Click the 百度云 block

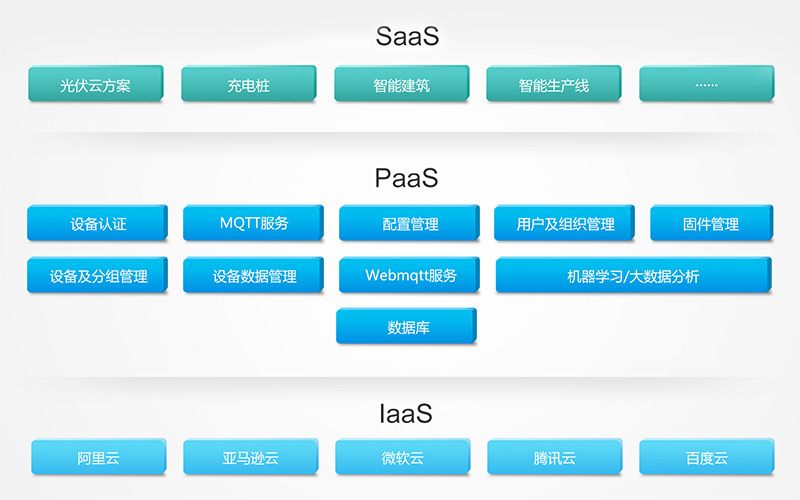pos(706,458)
